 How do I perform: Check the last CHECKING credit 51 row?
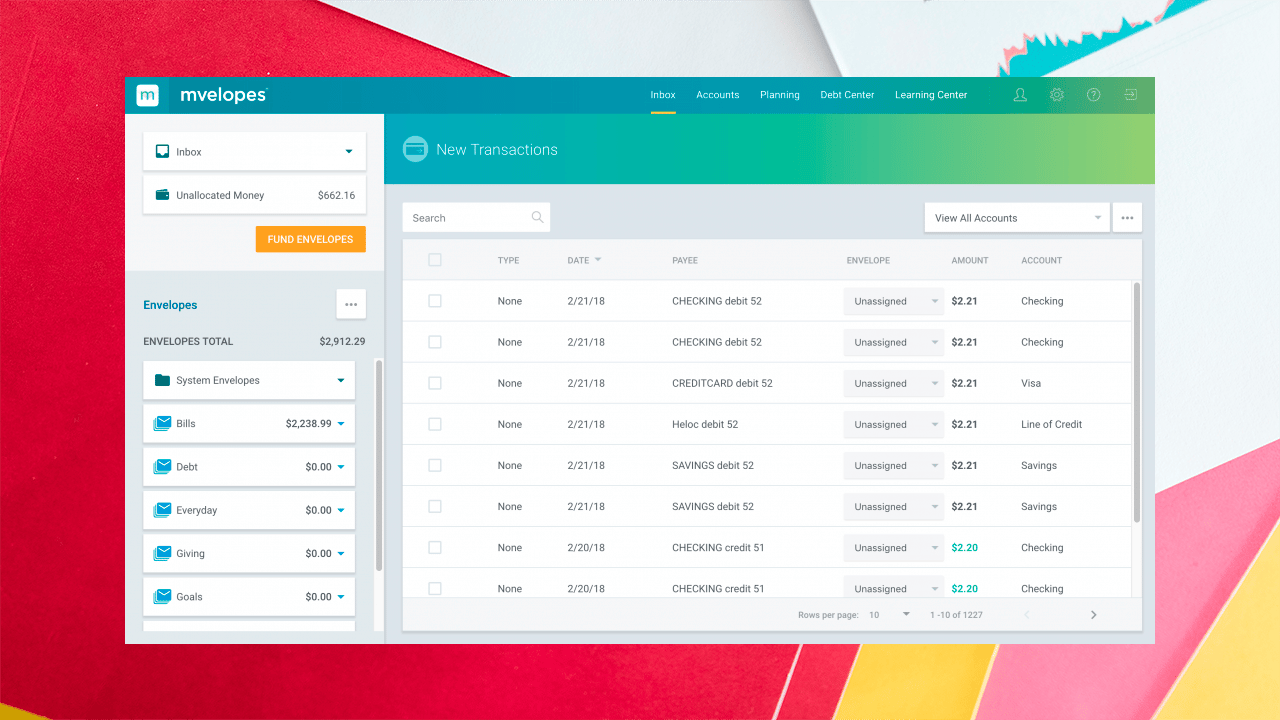point(435,588)
